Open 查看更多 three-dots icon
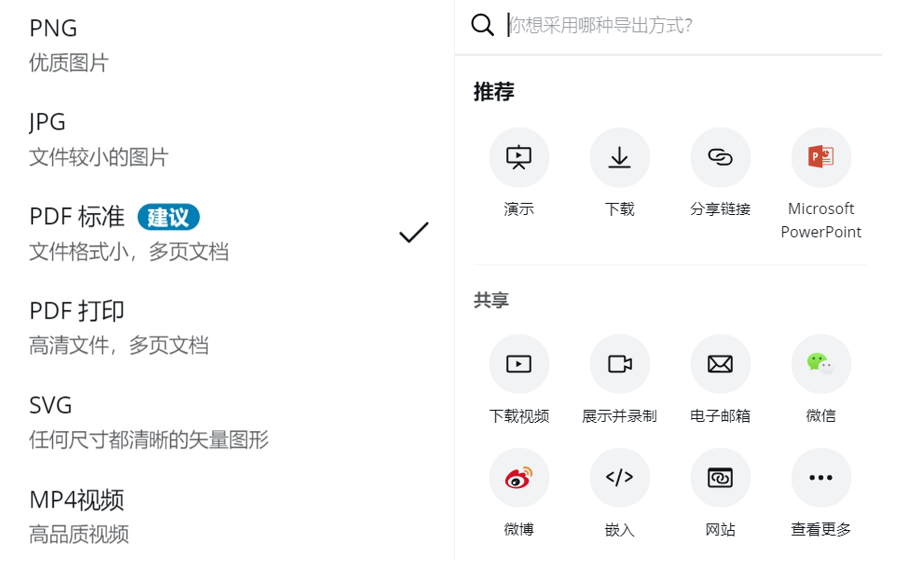The height and width of the screenshot is (569, 901). coord(821,478)
